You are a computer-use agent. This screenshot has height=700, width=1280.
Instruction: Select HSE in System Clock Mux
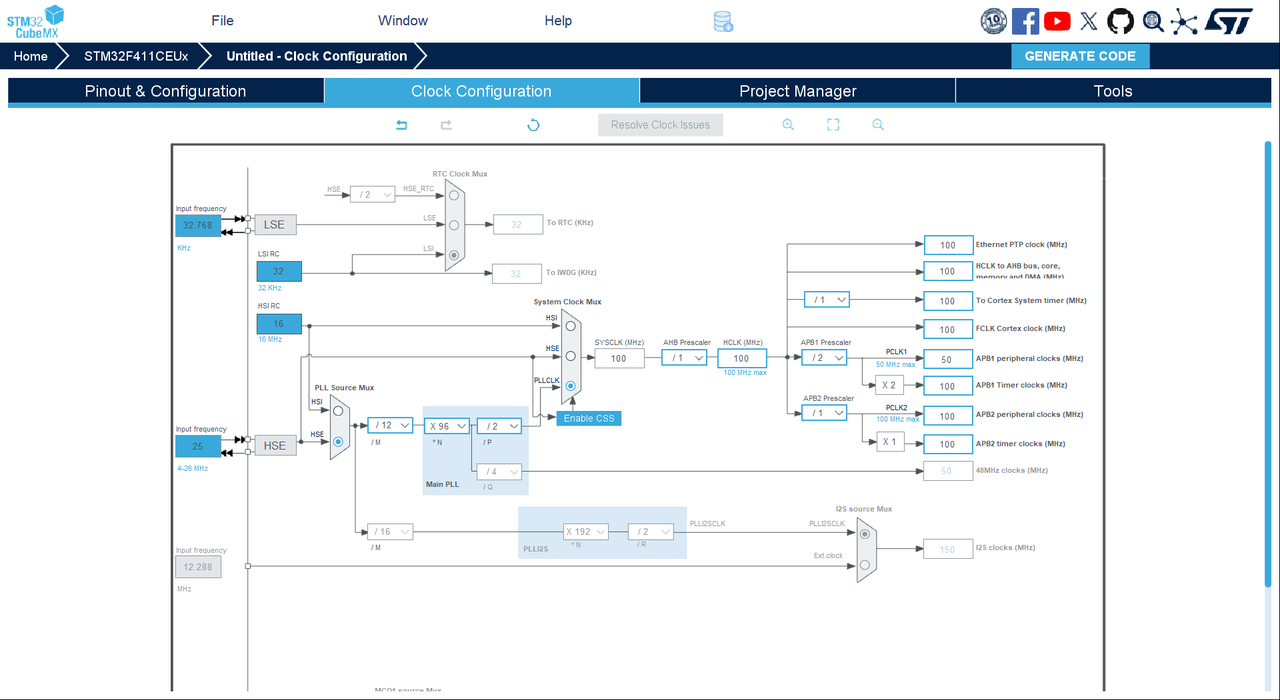570,356
